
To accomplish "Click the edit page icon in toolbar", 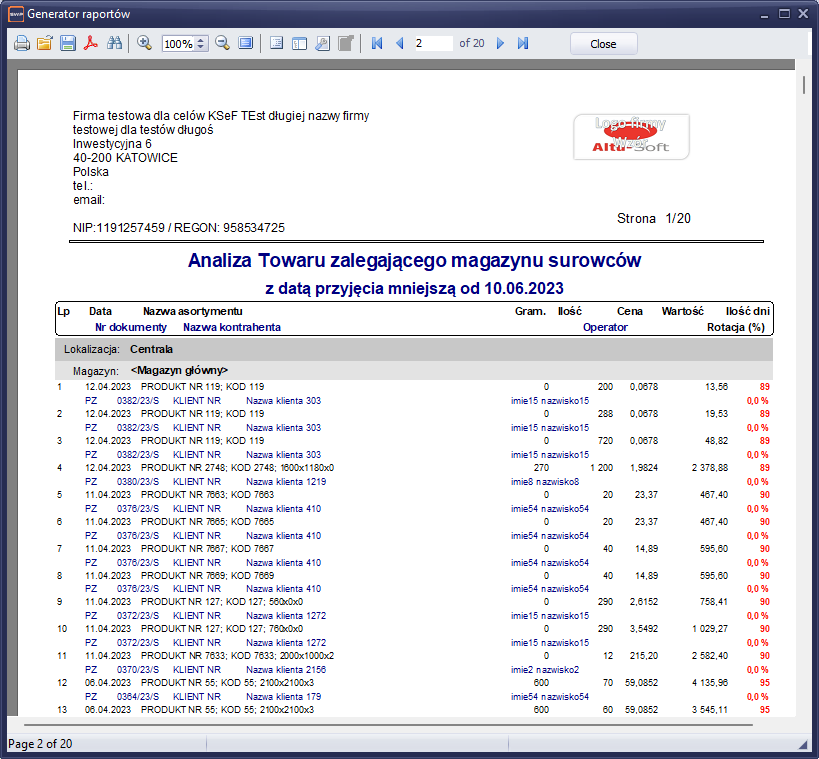I will coord(345,44).
